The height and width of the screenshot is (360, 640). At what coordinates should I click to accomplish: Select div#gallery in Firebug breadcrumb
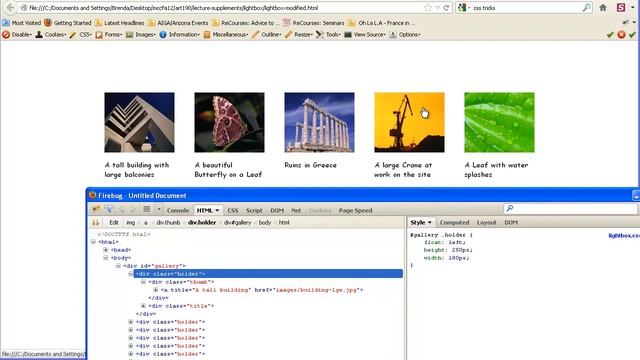coord(238,222)
